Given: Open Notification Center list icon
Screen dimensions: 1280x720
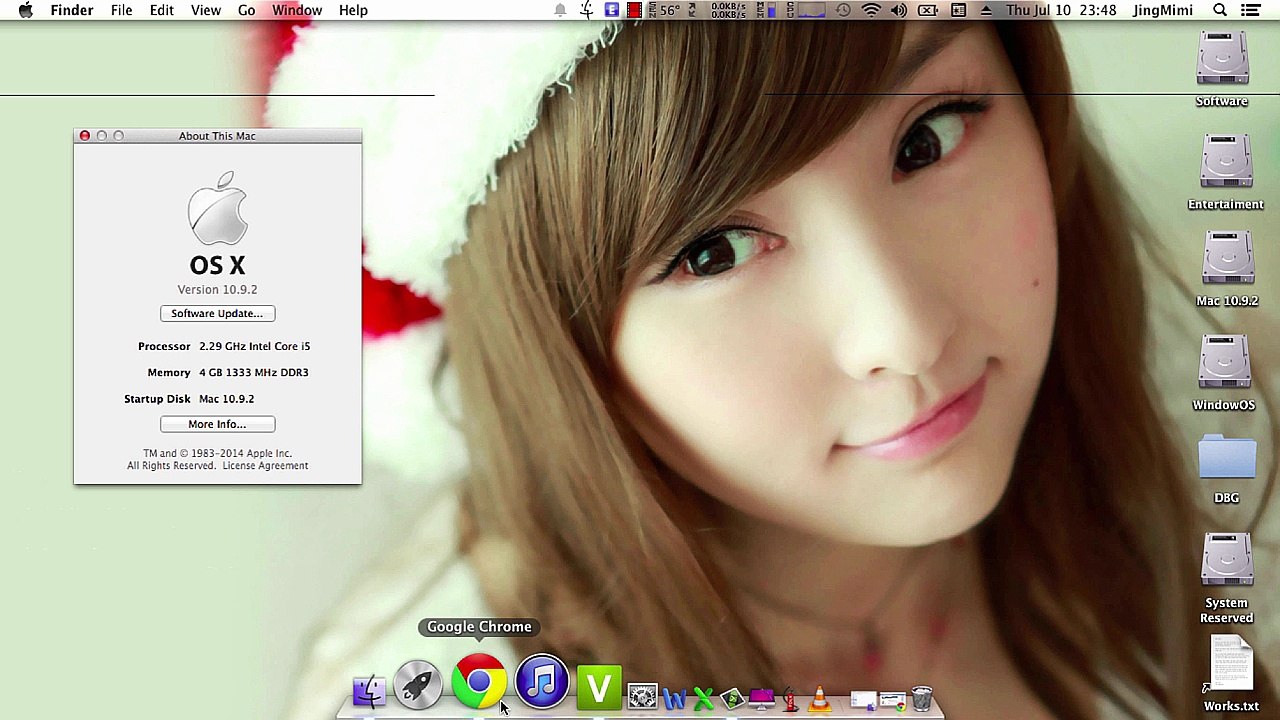Looking at the screenshot, I should point(1250,10).
